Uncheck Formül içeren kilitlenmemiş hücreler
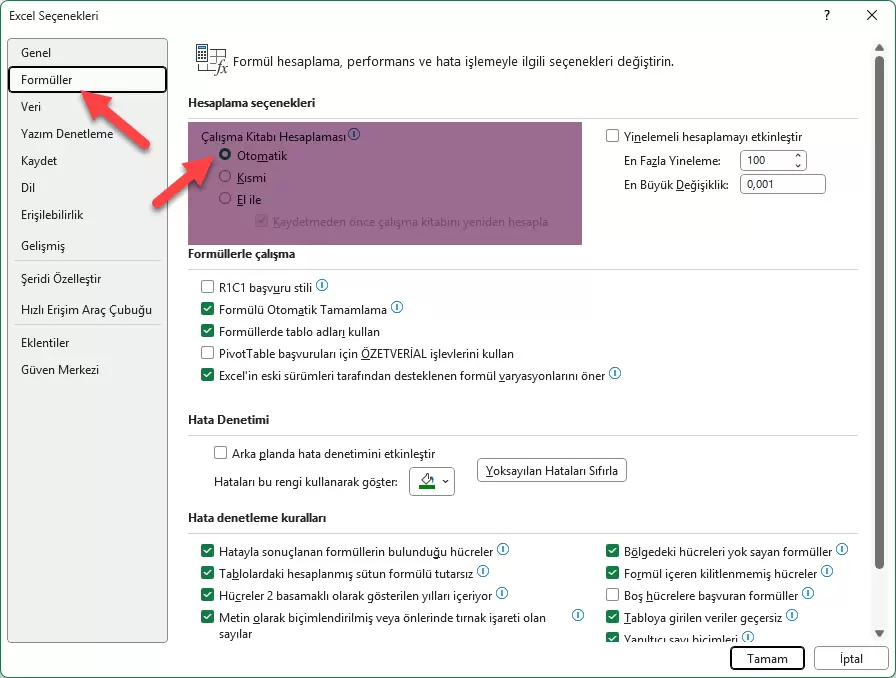The image size is (896, 678). click(613, 573)
